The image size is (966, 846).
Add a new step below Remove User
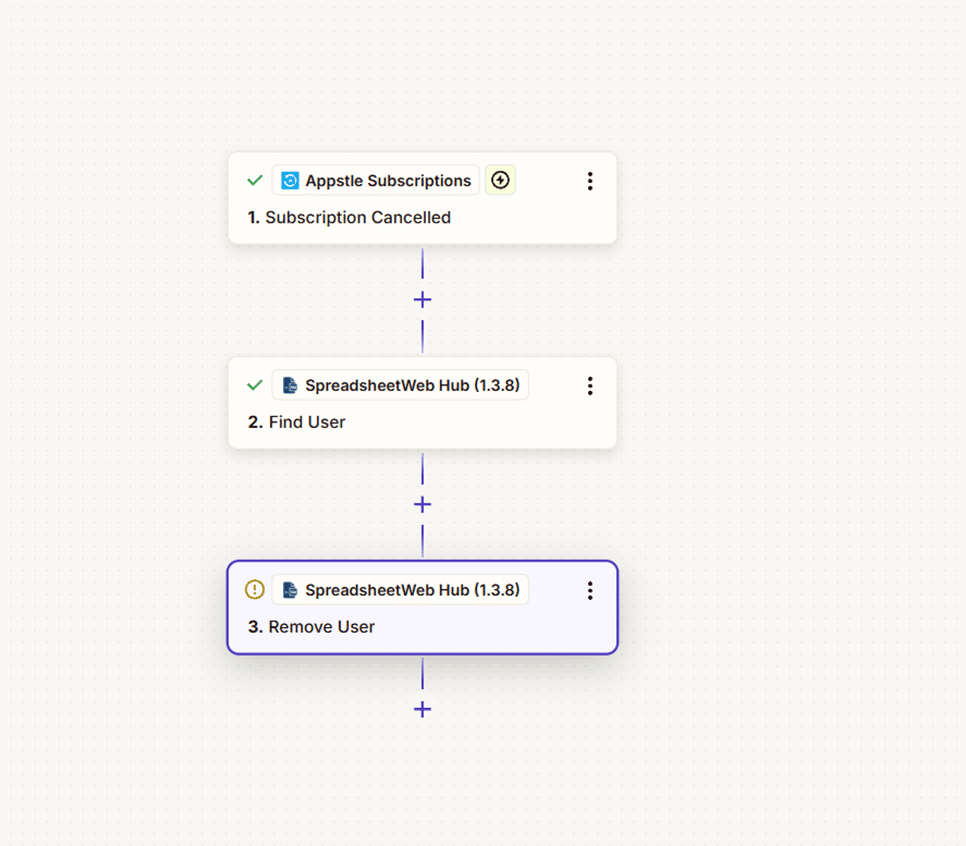(x=422, y=709)
